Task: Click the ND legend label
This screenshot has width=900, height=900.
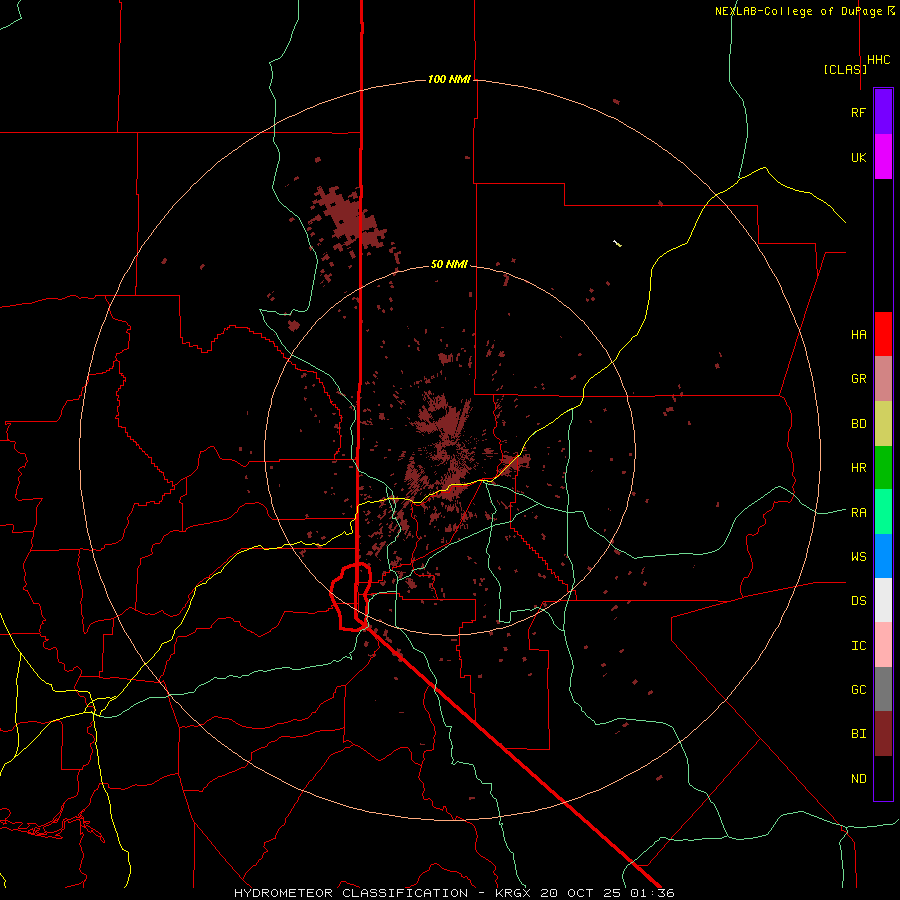Action: 858,778
